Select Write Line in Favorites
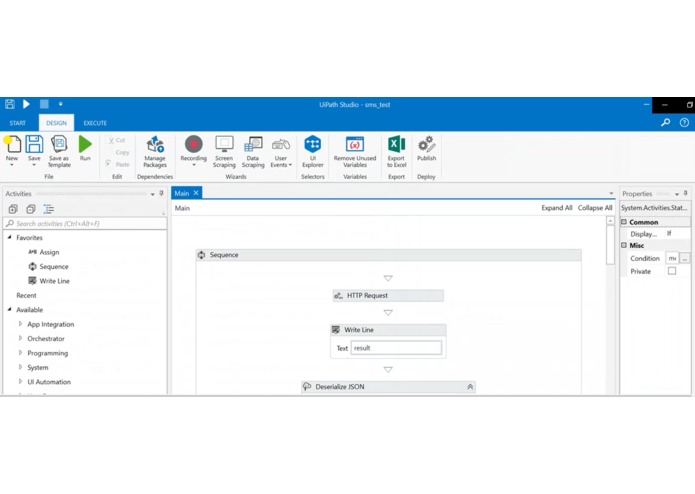Image resolution: width=695 pixels, height=494 pixels. pyautogui.click(x=55, y=281)
